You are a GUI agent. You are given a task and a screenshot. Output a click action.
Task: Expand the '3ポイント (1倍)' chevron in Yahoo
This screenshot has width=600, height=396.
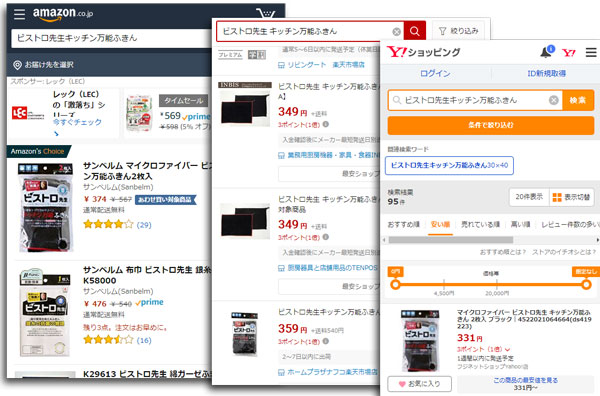tap(508, 350)
